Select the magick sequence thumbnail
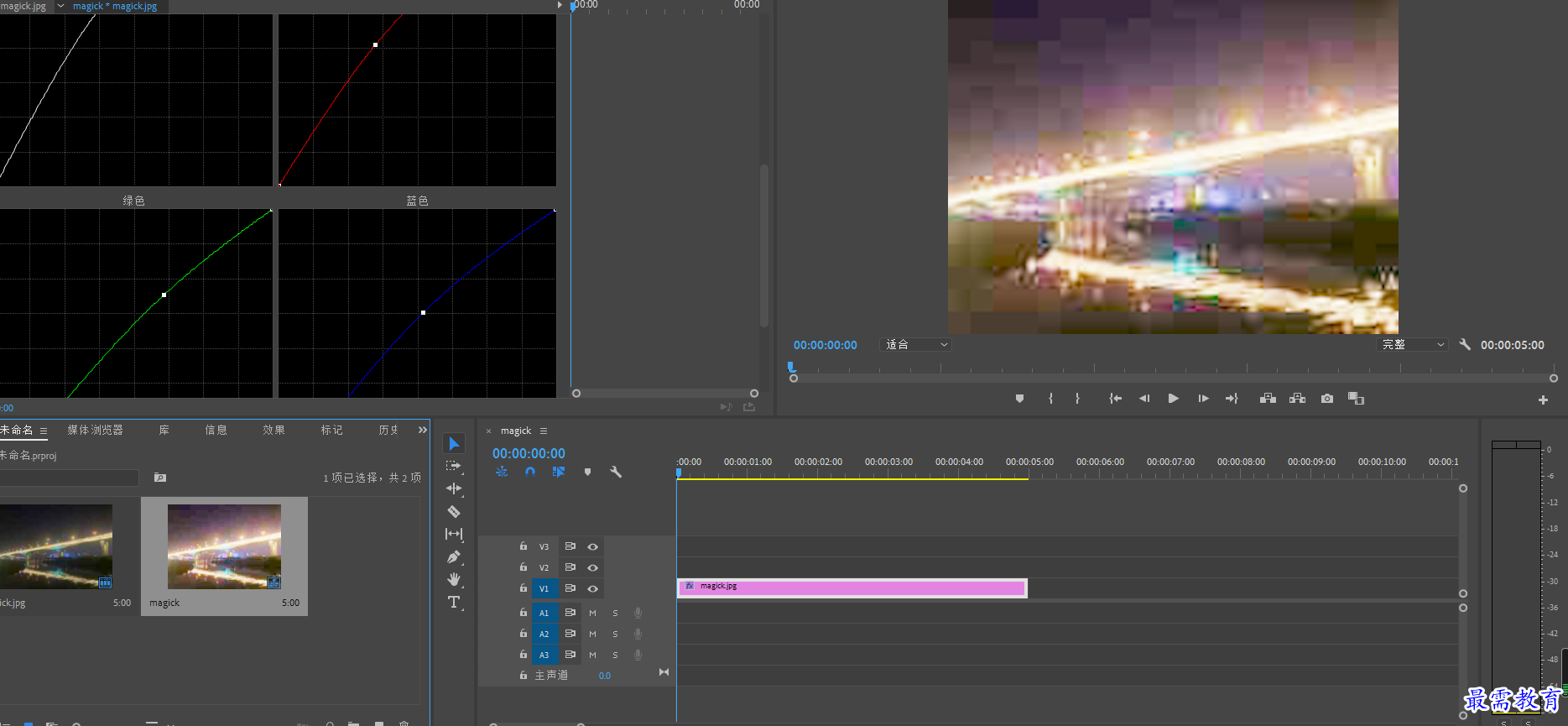The image size is (1568, 726). click(224, 546)
